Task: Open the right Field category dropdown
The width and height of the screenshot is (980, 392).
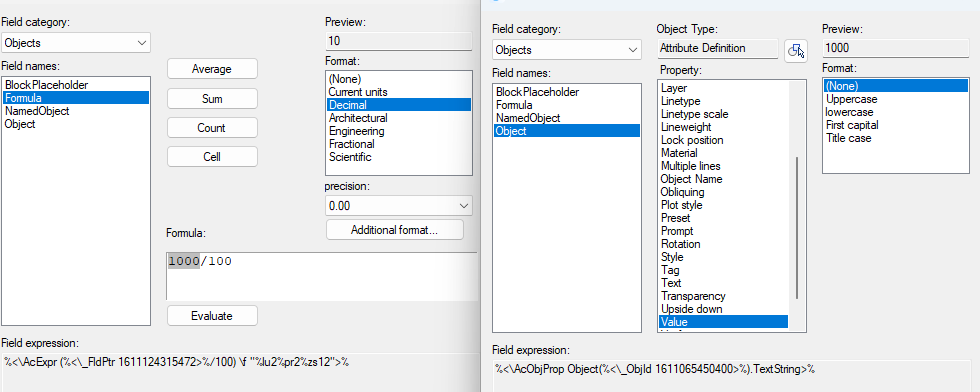Action: click(567, 49)
